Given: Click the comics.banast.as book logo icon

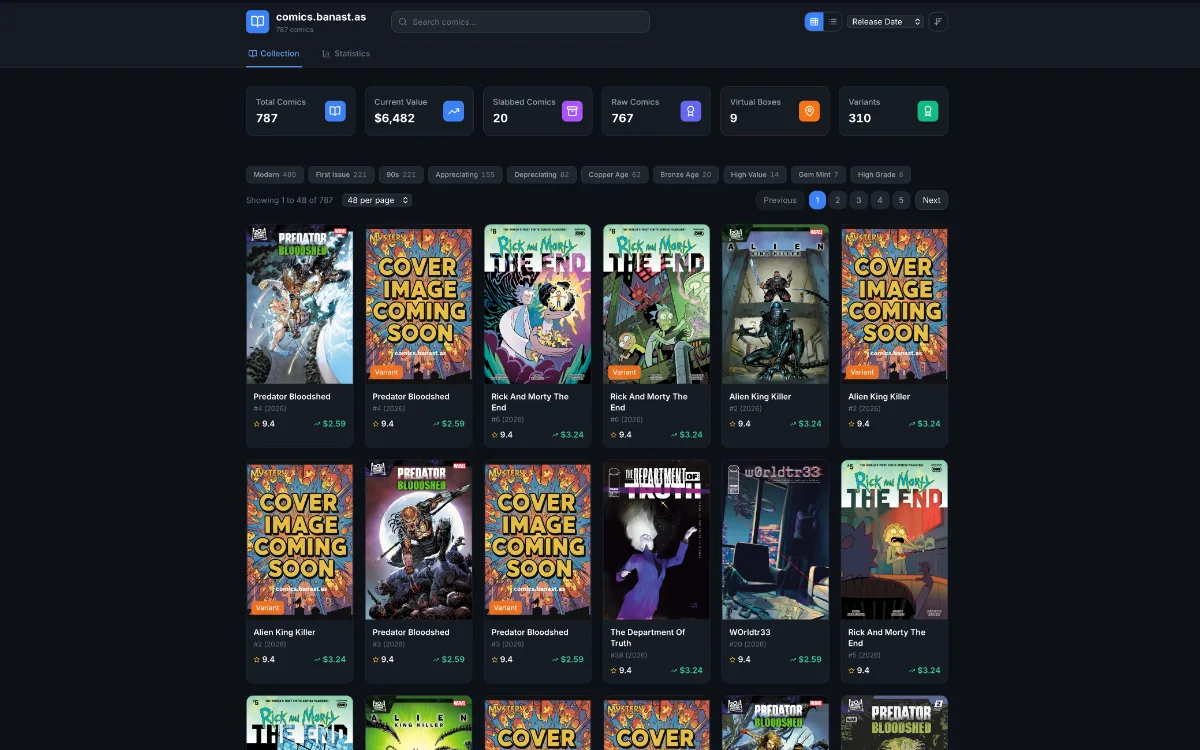Looking at the screenshot, I should tap(257, 21).
